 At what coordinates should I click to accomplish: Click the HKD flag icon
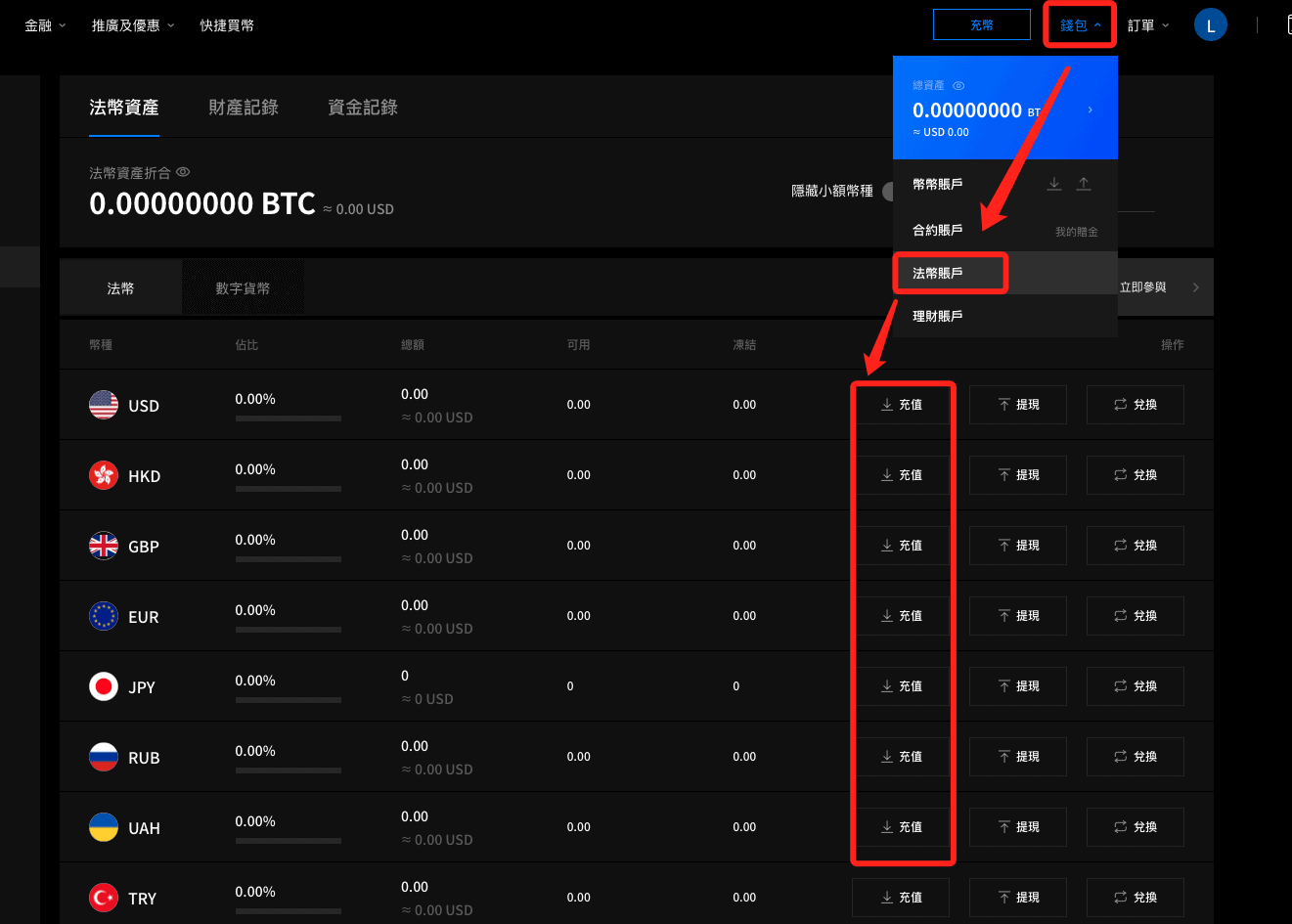coord(104,475)
